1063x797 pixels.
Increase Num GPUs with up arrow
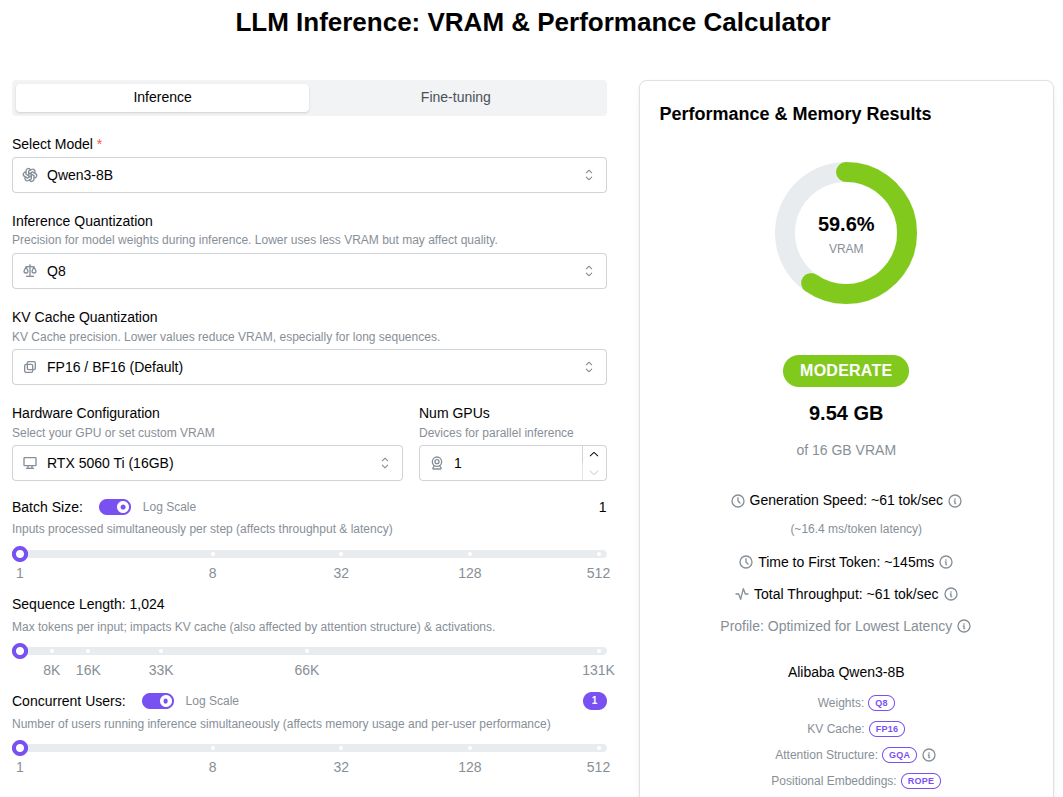pyautogui.click(x=594, y=454)
